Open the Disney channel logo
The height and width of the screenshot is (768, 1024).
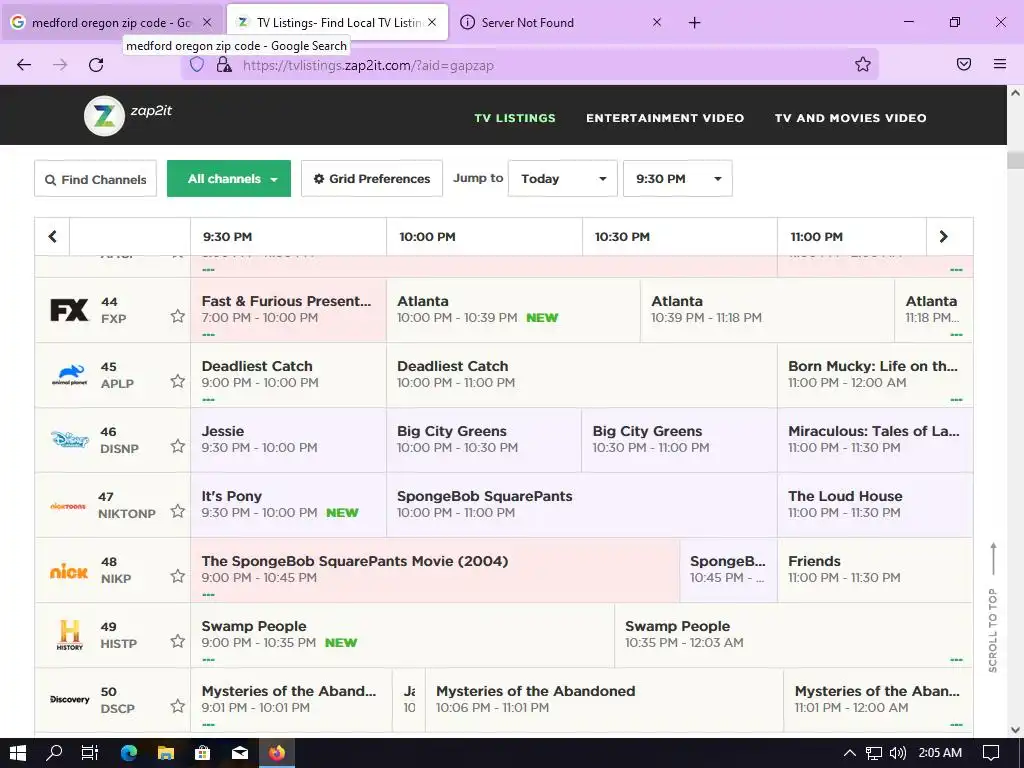pos(69,440)
